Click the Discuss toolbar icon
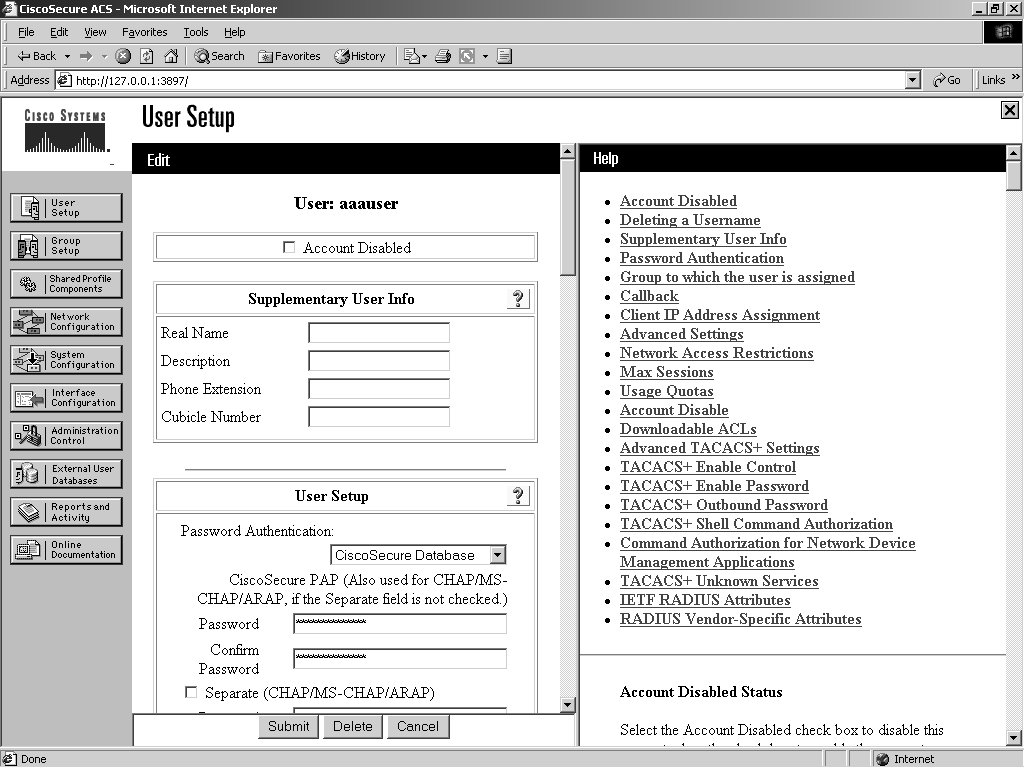1024x768 pixels. 504,56
